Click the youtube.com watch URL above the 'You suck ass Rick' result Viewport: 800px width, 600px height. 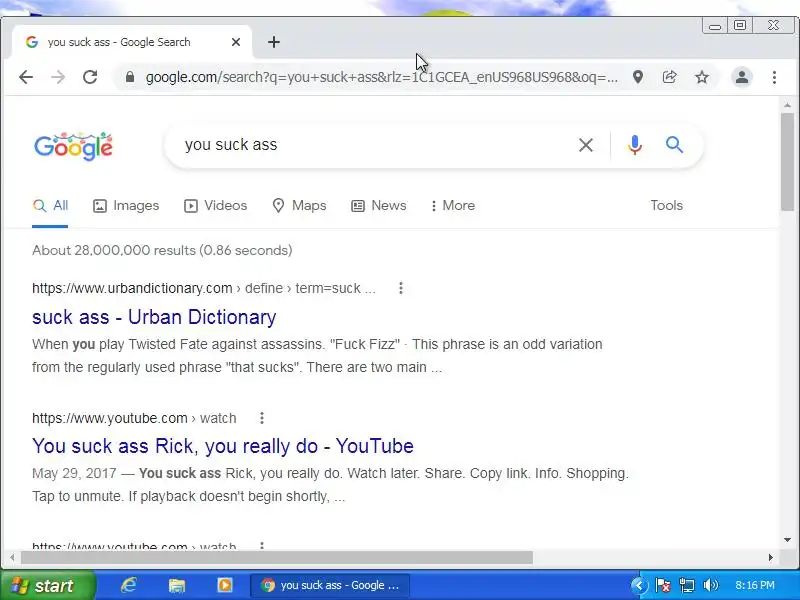(x=134, y=418)
